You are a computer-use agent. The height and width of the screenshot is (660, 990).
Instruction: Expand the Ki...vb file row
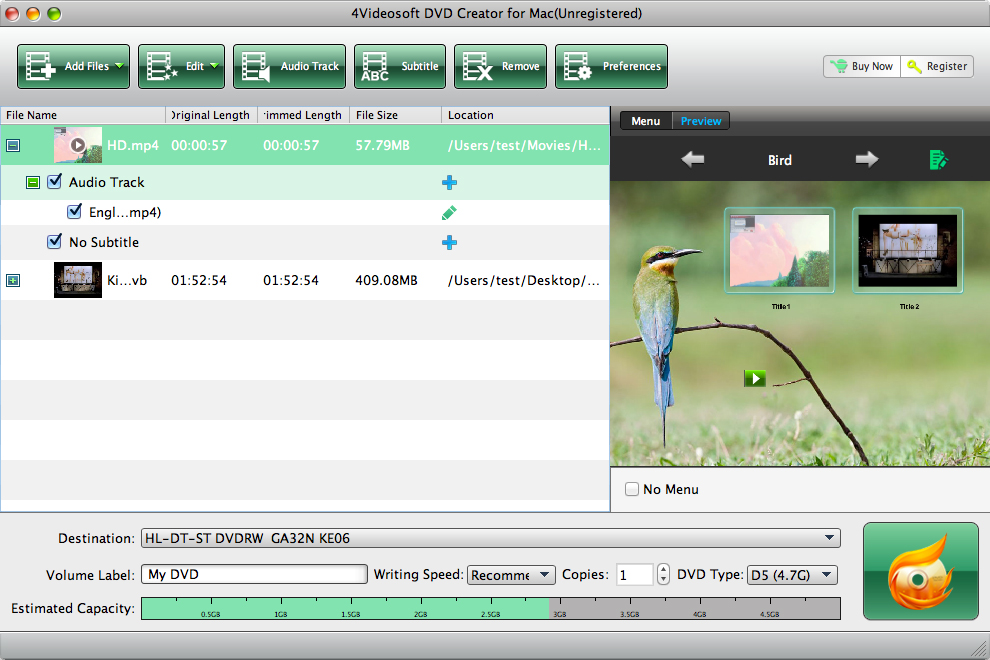click(x=13, y=280)
